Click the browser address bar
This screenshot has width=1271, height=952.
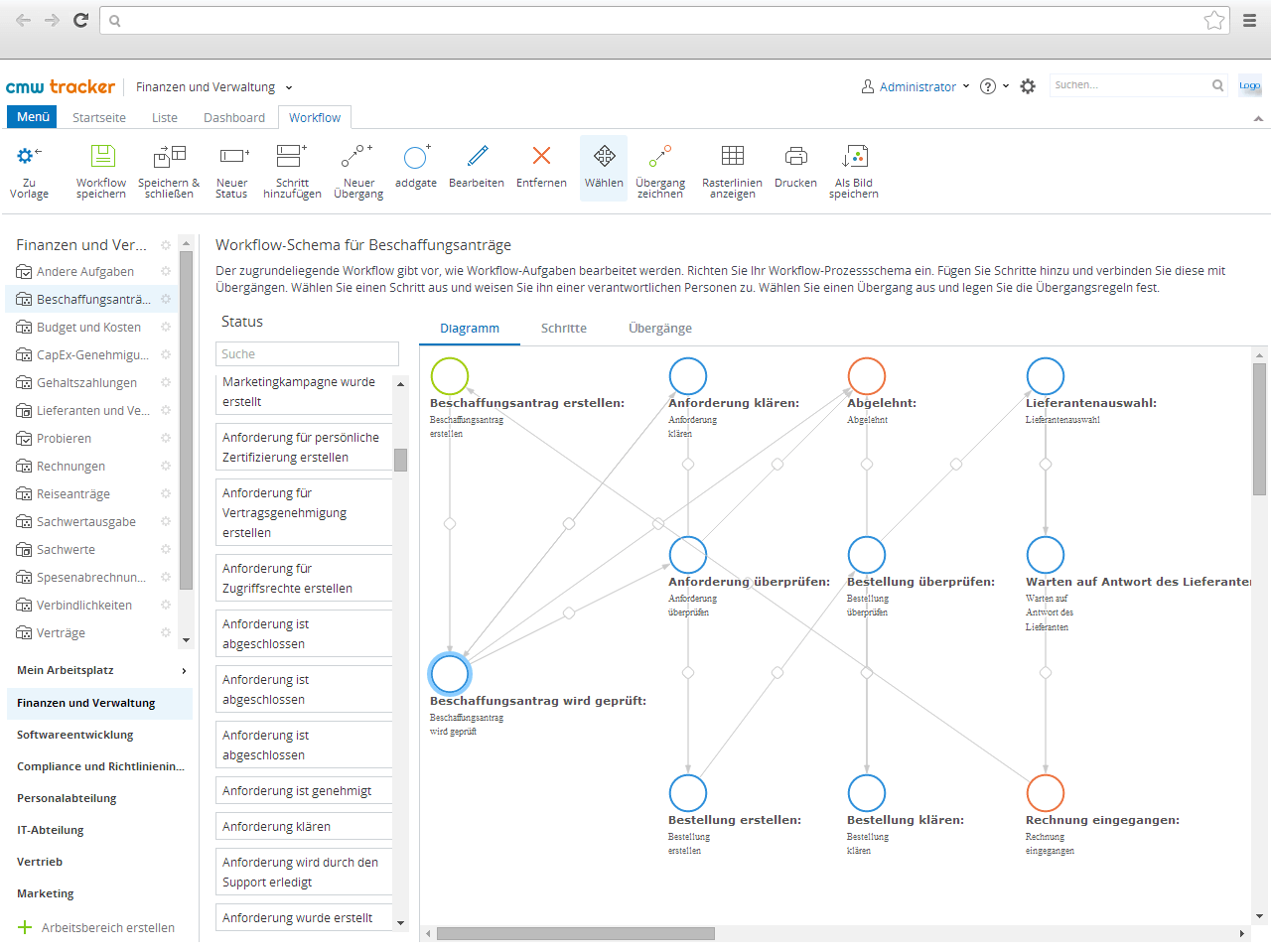pos(665,20)
